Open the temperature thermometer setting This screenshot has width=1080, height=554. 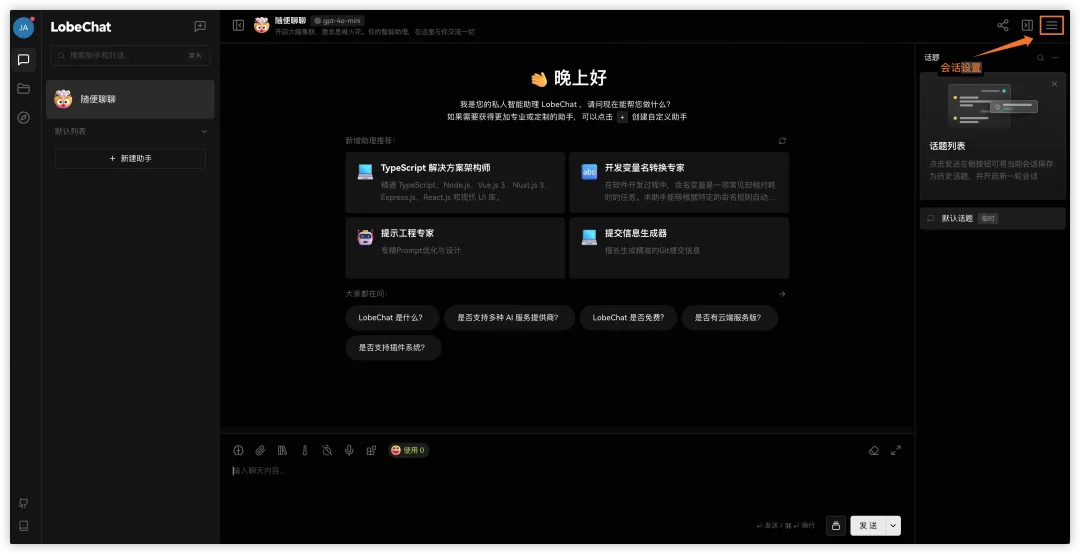tap(304, 450)
